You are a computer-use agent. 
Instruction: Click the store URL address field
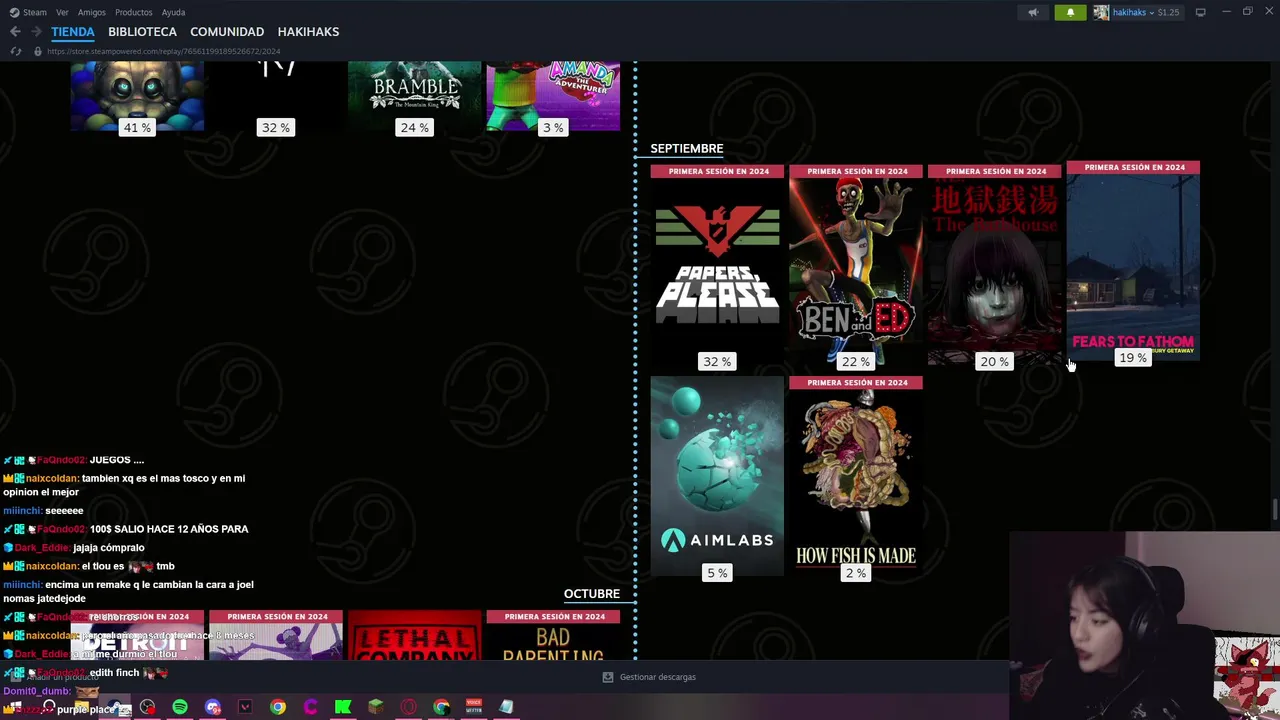163,51
